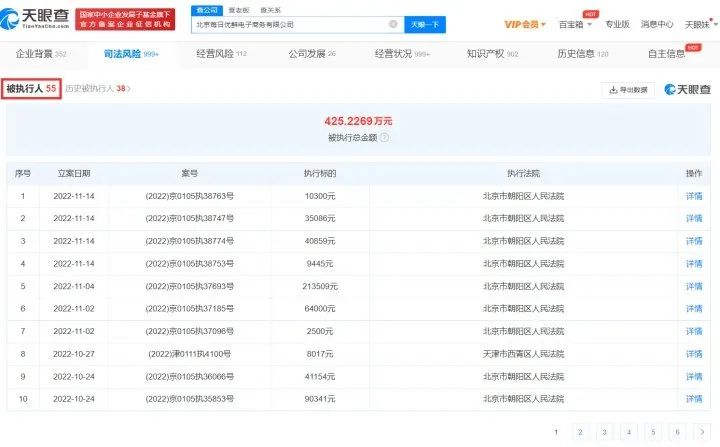Expand the 百宝箱 menu

click(574, 24)
